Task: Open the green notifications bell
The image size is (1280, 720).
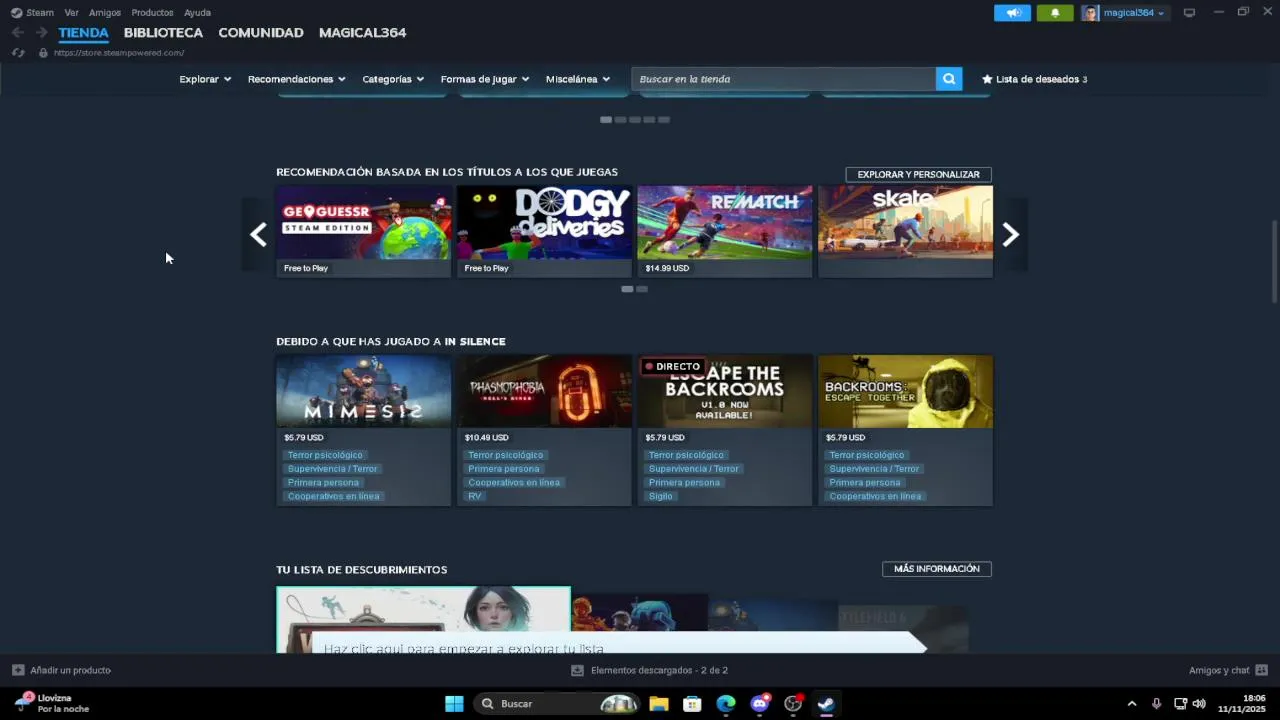Action: [x=1054, y=13]
